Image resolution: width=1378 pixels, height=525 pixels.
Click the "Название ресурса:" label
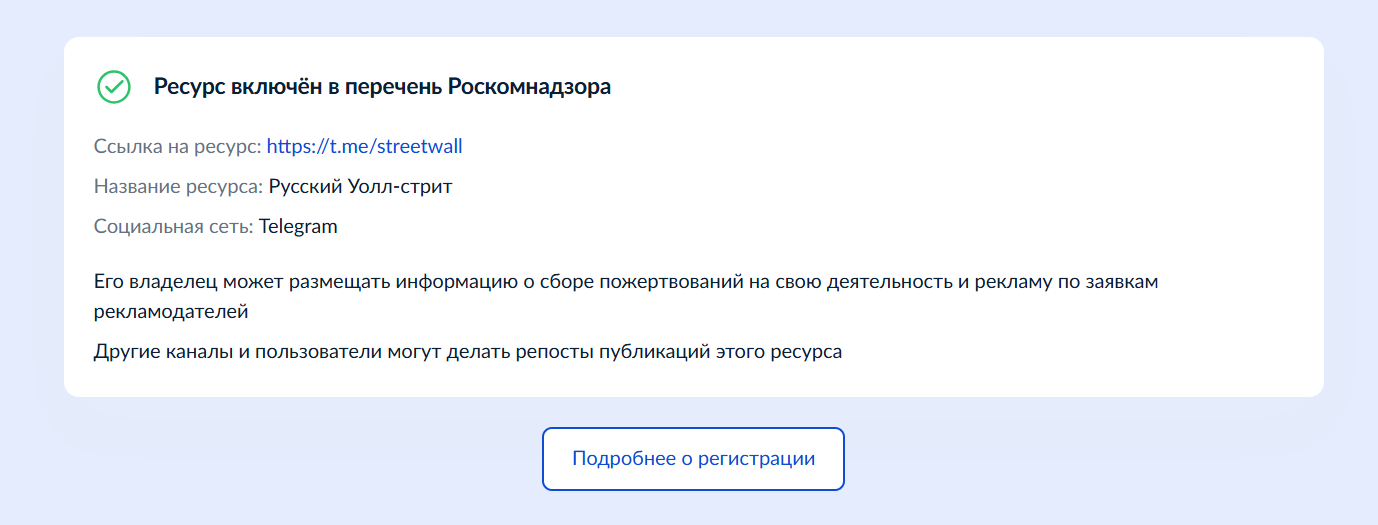tap(178, 187)
